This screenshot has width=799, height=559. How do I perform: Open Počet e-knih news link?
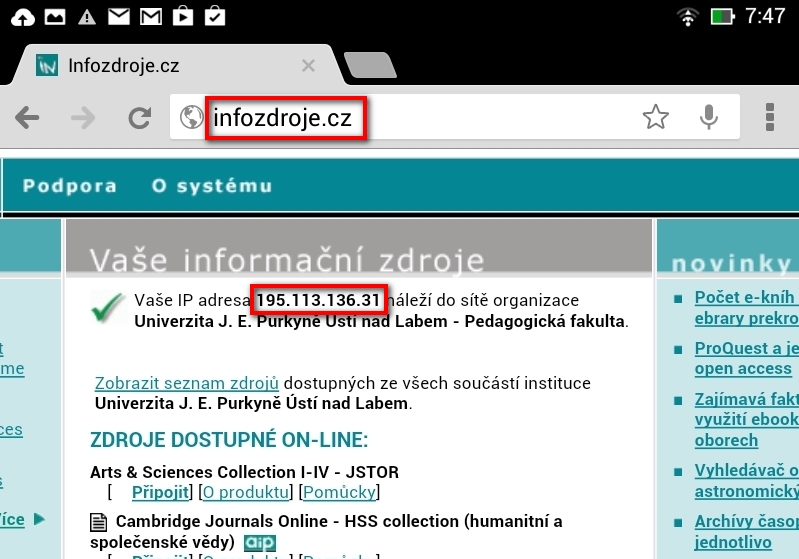pyautogui.click(x=747, y=307)
